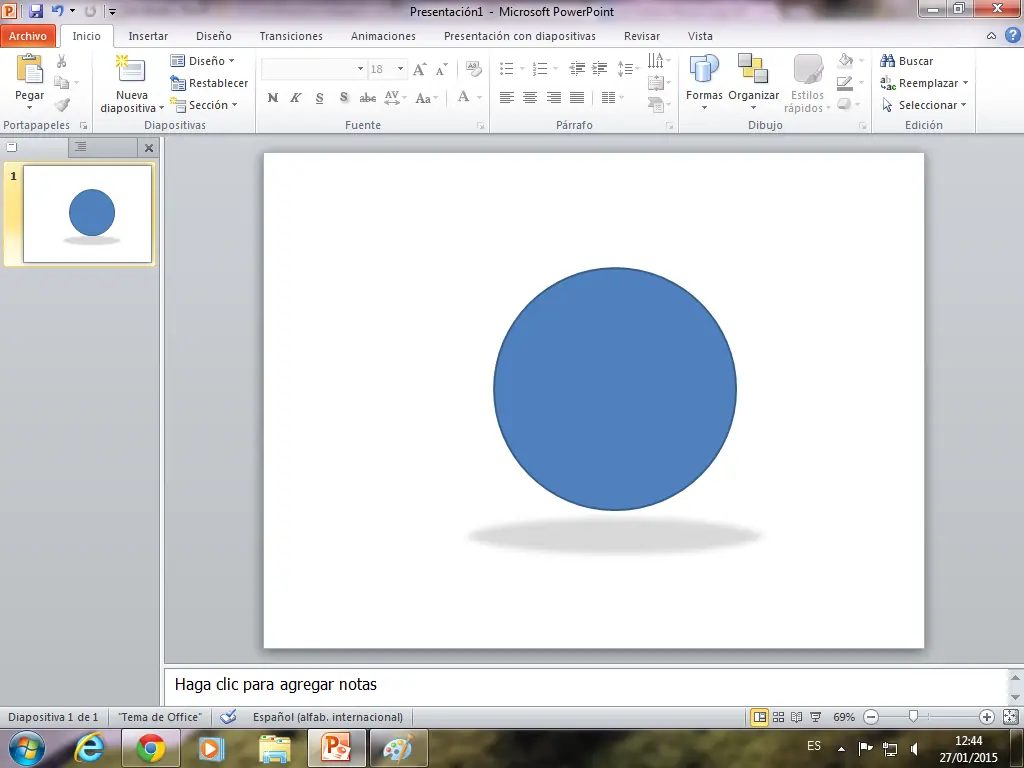
Task: Click the clear formatting icon
Action: [x=474, y=69]
